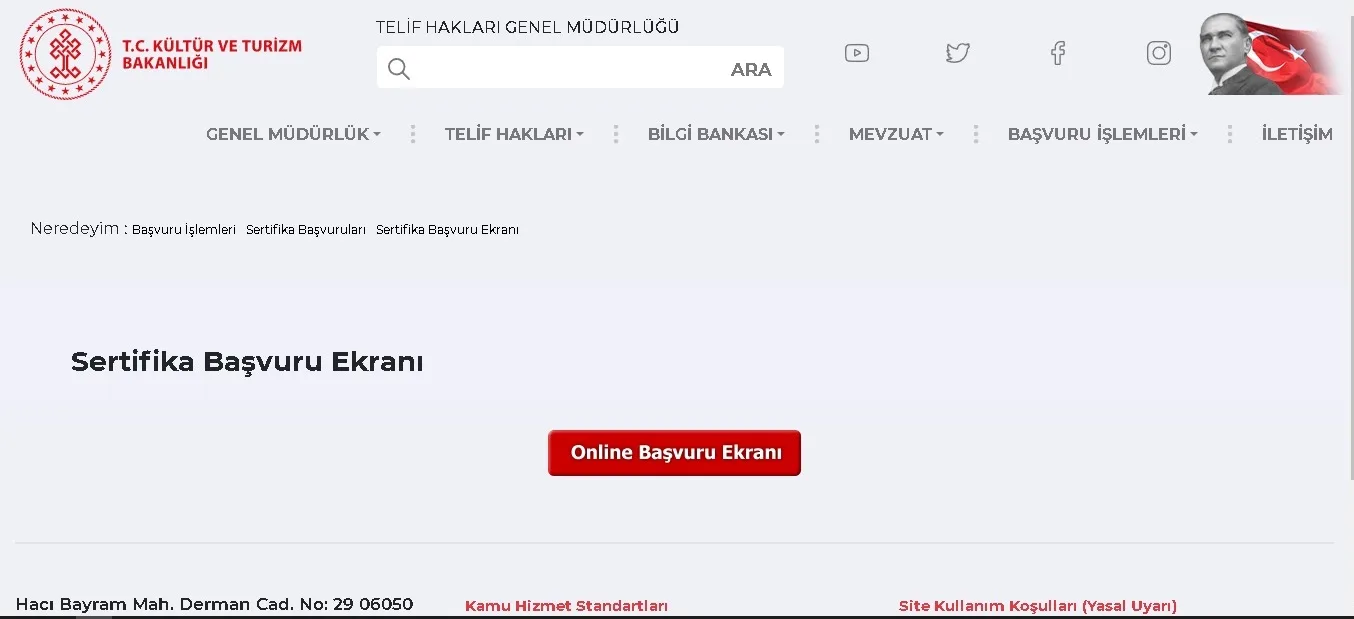Expand the BAŞVURU İŞLEMLERİ menu

1102,134
